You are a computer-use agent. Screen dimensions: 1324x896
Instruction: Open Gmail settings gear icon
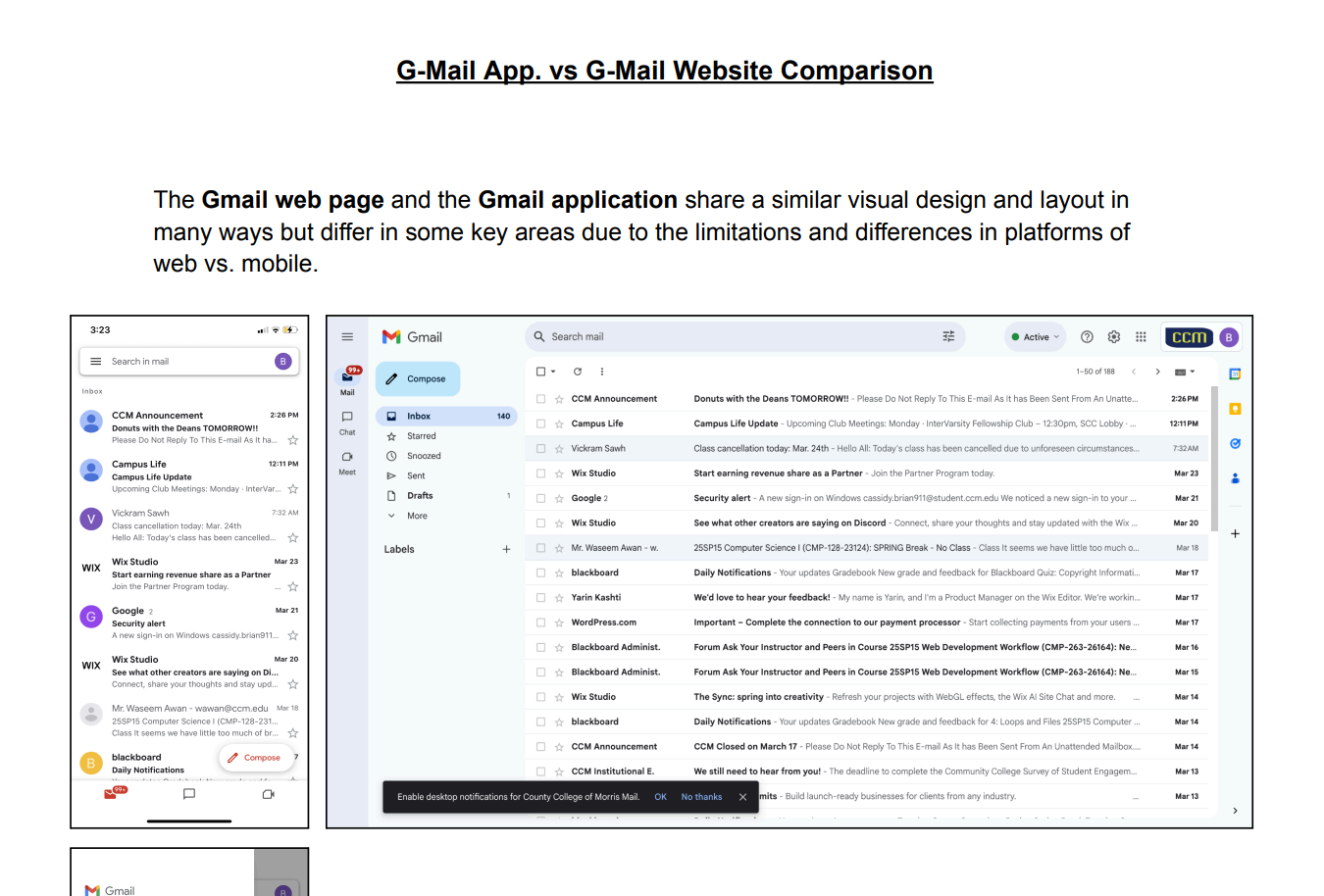tap(1114, 337)
